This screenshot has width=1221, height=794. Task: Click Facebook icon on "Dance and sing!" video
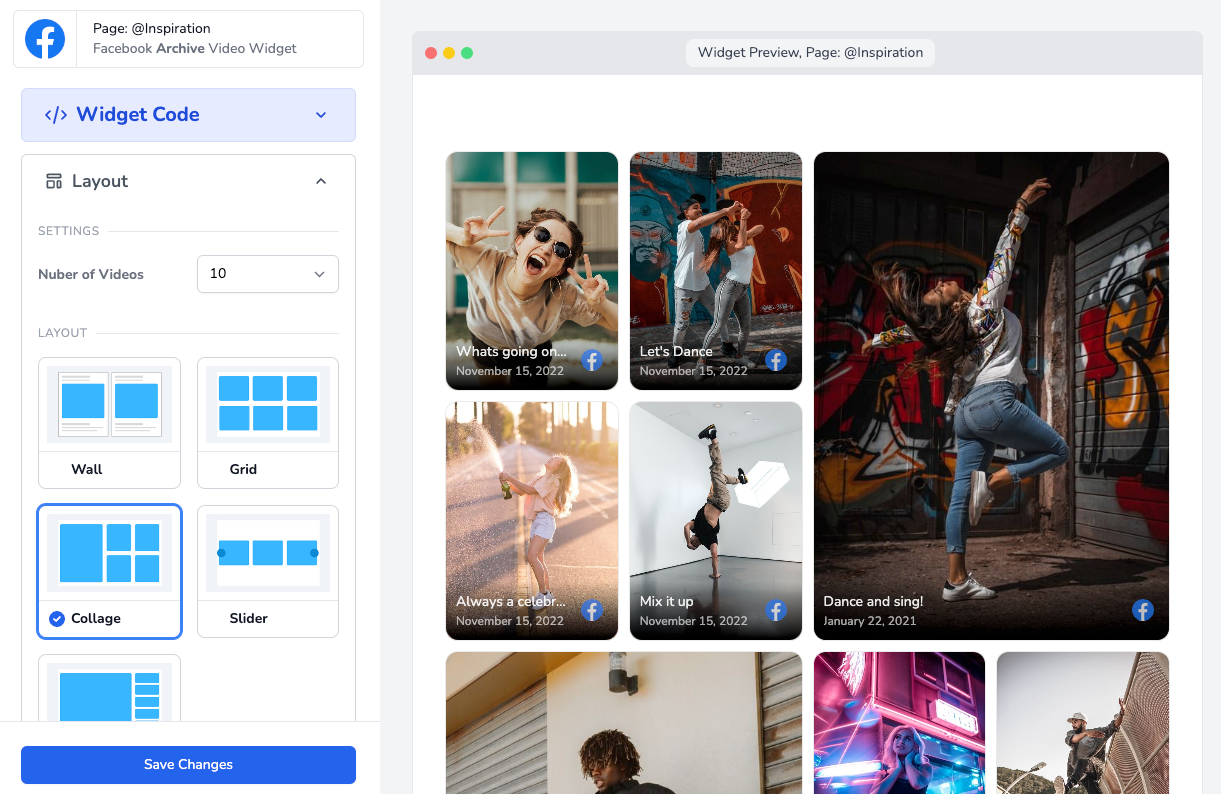(1143, 610)
